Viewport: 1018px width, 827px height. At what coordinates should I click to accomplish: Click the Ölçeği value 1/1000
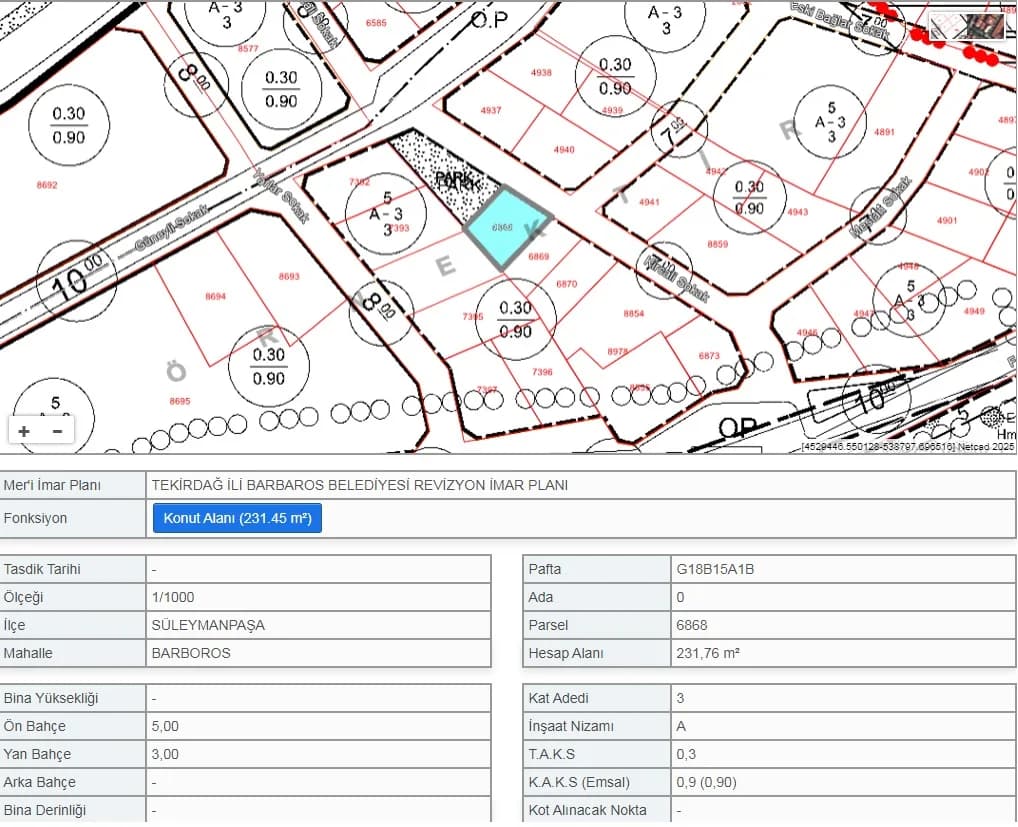coord(173,597)
